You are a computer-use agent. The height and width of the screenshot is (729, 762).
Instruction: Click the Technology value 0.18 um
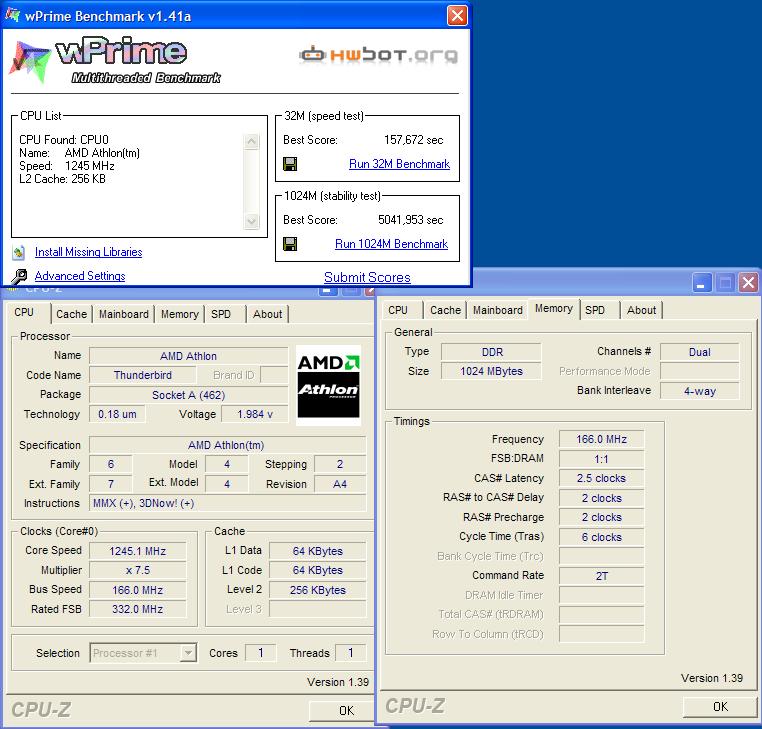[117, 415]
